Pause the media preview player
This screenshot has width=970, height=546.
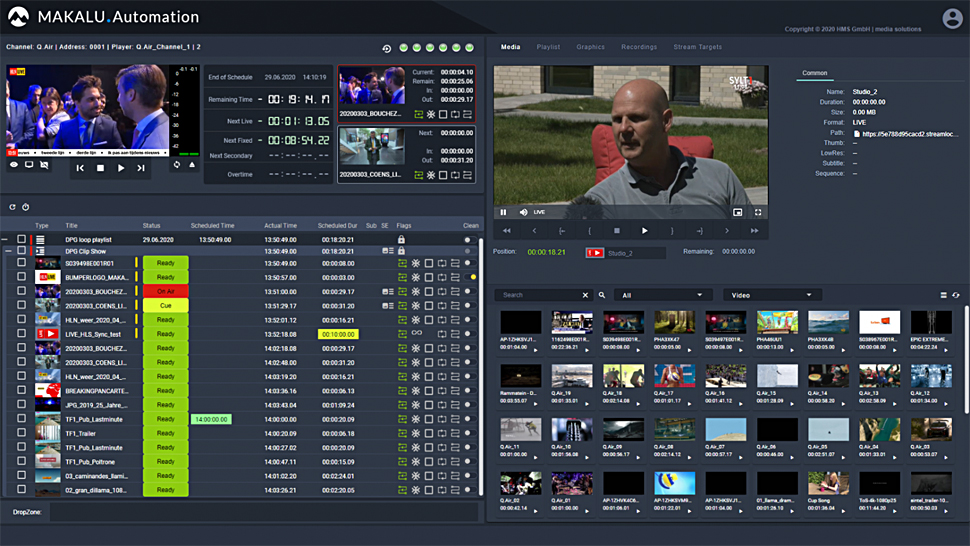[x=503, y=212]
